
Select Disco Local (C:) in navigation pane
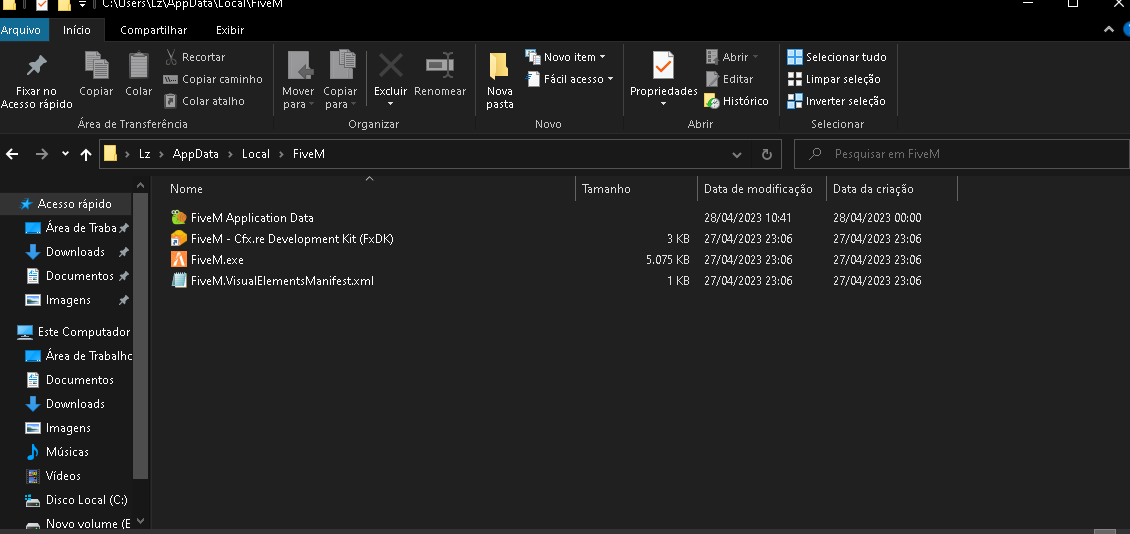86,500
